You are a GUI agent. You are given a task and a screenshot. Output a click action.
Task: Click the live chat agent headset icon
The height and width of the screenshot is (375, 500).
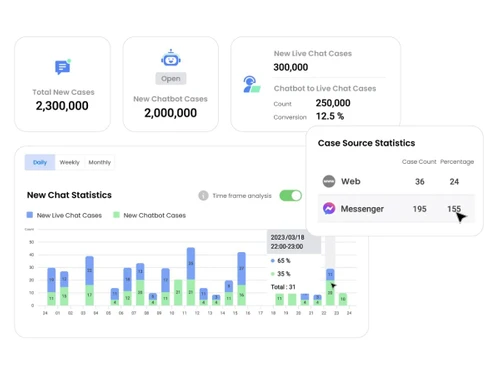pos(251,84)
